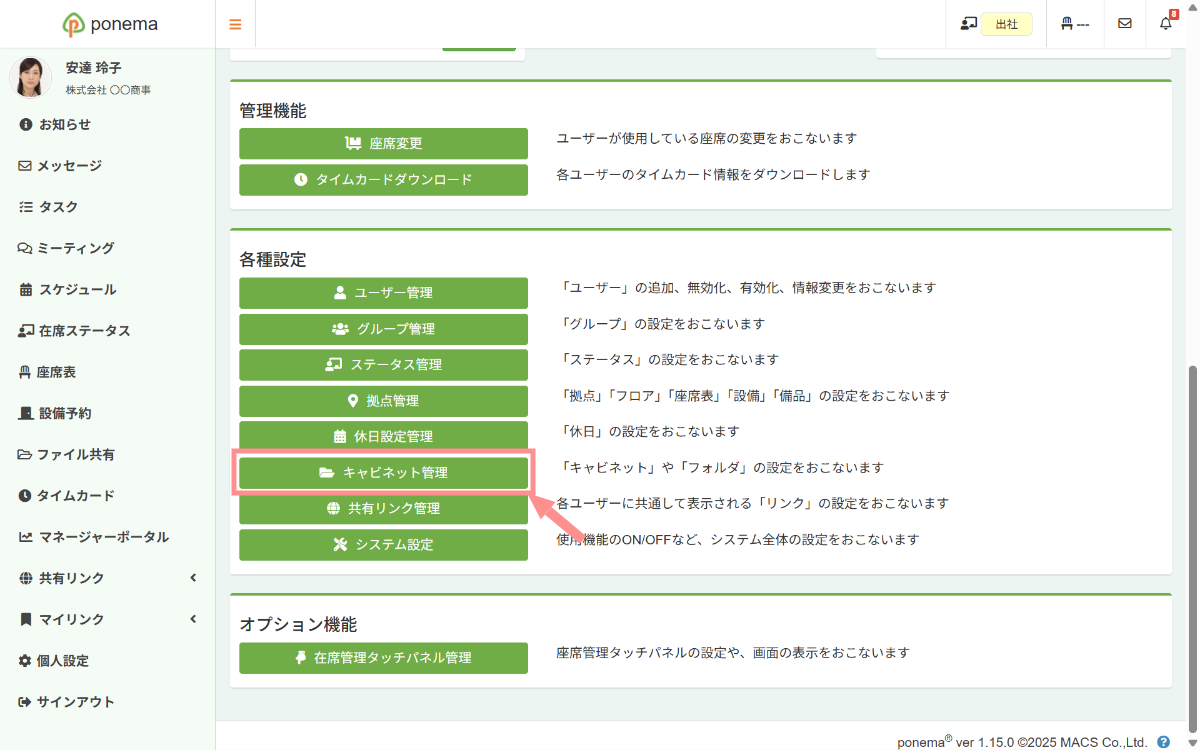Open the attendance status 出社 badge
Viewport: 1200px width, 750px height.
1006,24
